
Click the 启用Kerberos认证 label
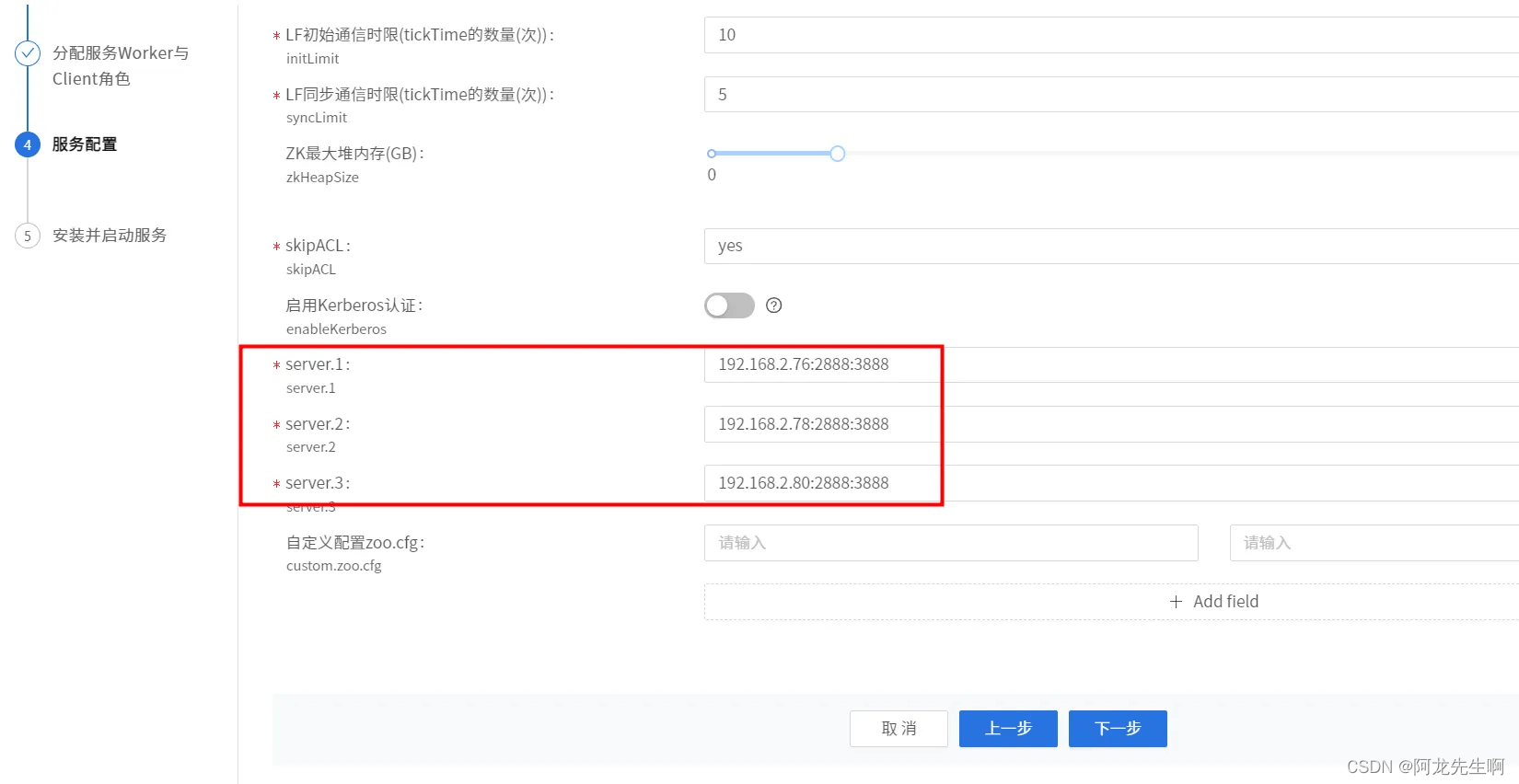pyautogui.click(x=354, y=306)
